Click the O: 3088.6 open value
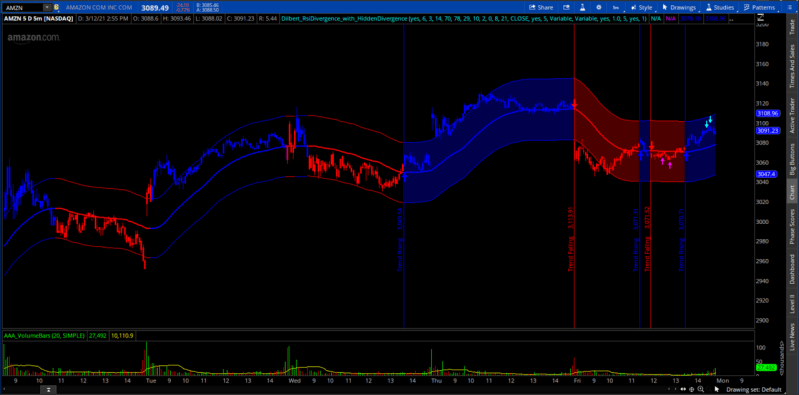 click(x=146, y=18)
